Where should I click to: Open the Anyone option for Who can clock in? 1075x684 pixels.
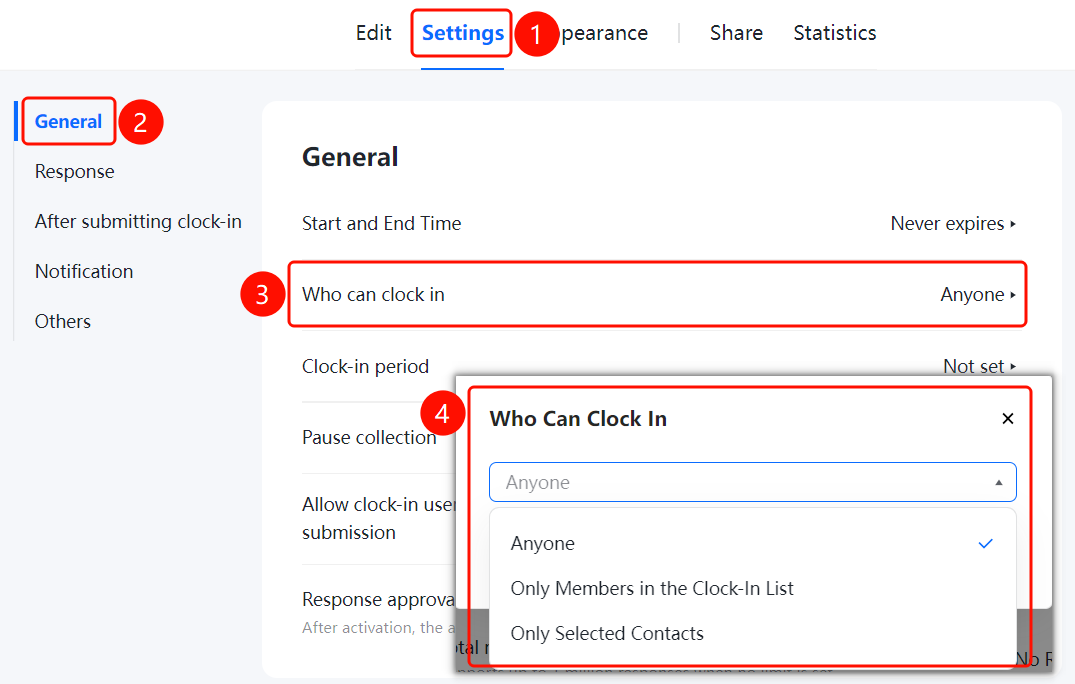tap(978, 295)
